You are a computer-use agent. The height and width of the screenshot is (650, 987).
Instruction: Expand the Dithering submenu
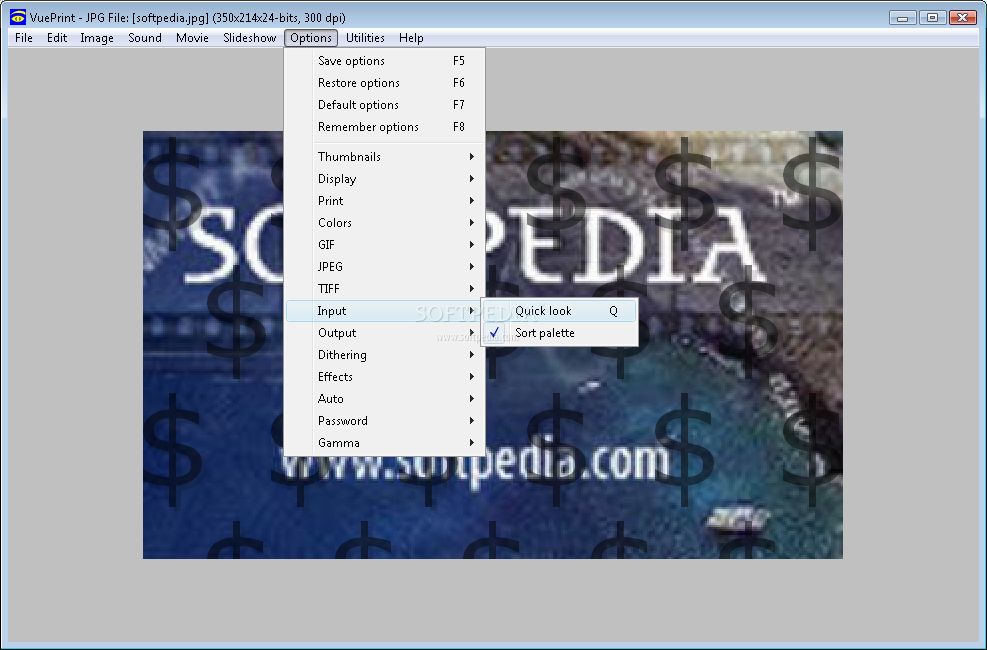385,355
